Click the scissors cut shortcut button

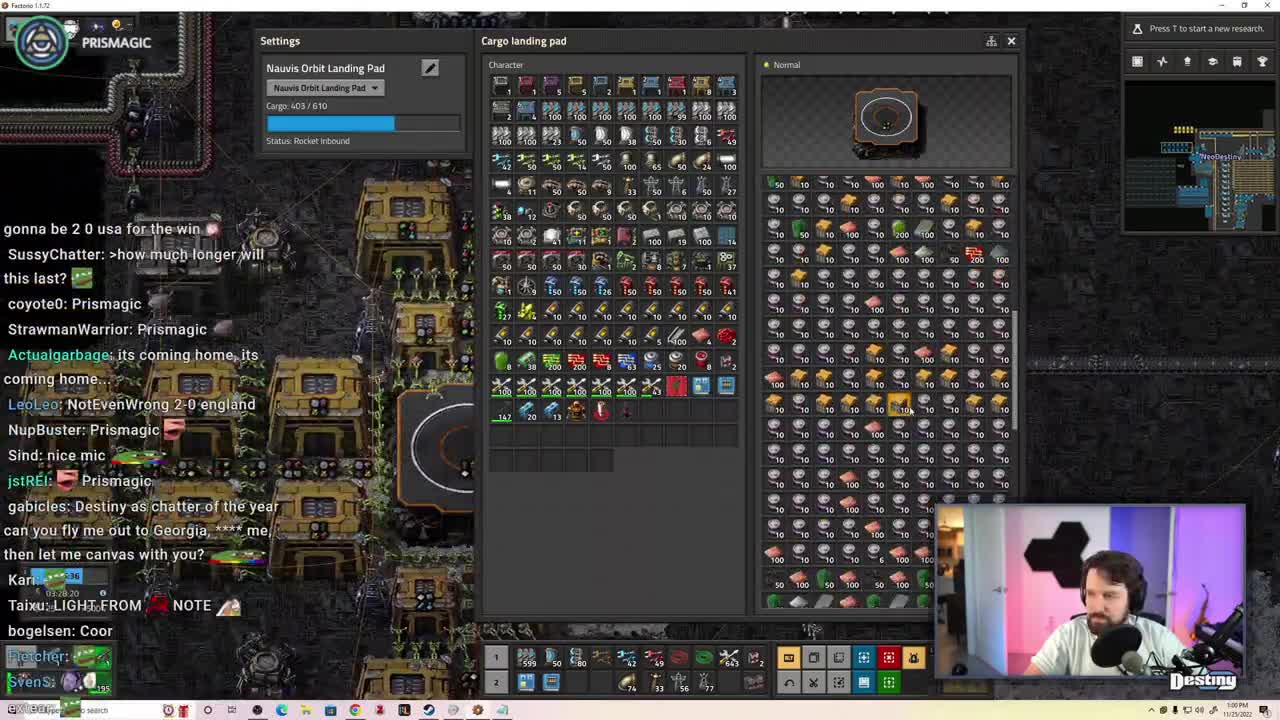tap(813, 682)
